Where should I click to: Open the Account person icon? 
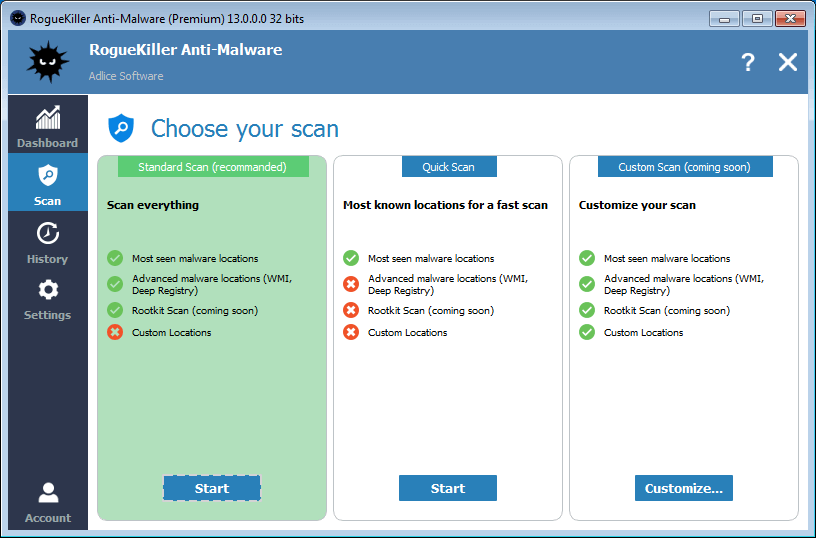coord(47,493)
